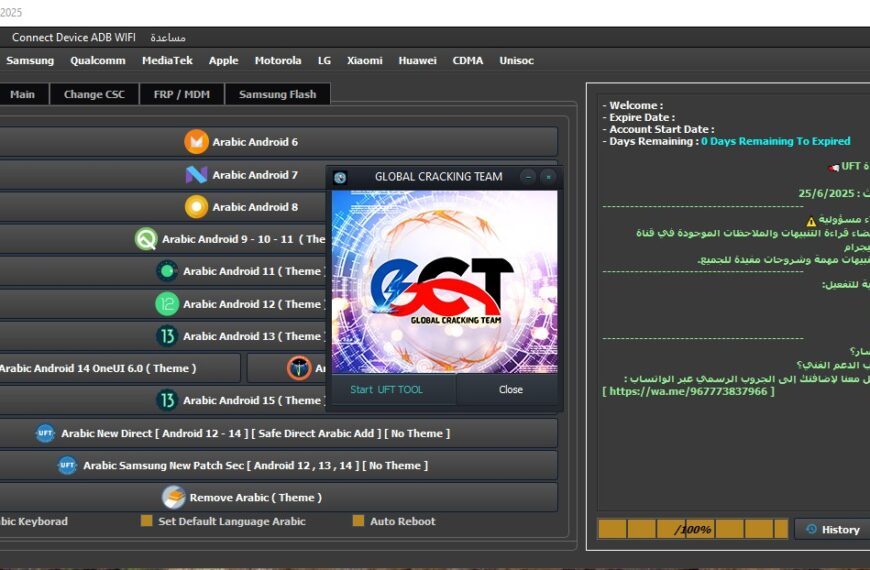Open the wa.me/967773837966 WhatsApp link
The width and height of the screenshot is (870, 570).
[x=688, y=391]
